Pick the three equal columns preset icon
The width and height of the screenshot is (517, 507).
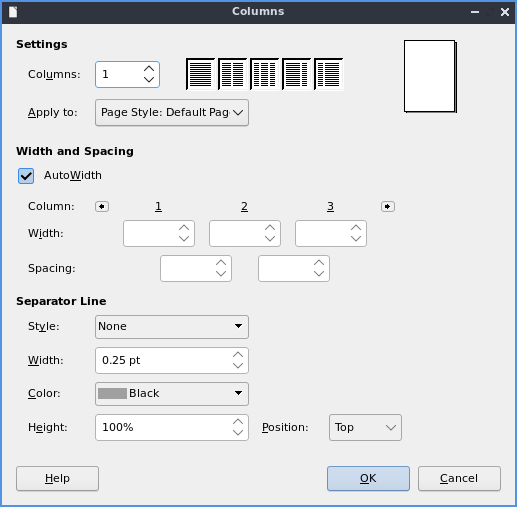coord(264,74)
